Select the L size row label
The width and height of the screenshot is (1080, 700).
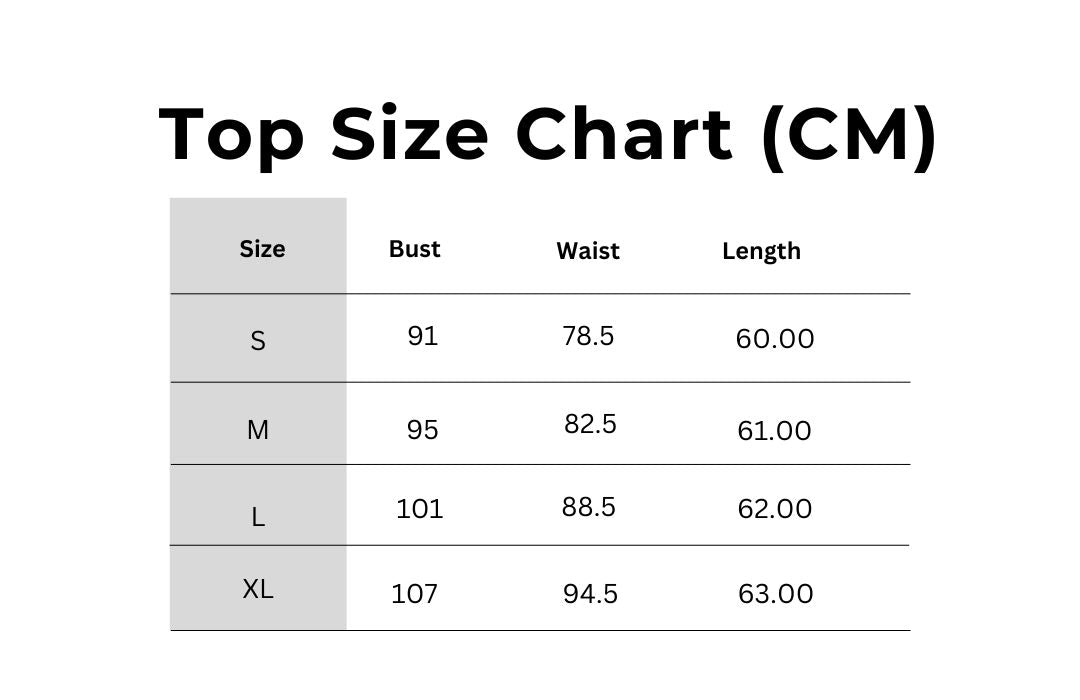point(258,517)
